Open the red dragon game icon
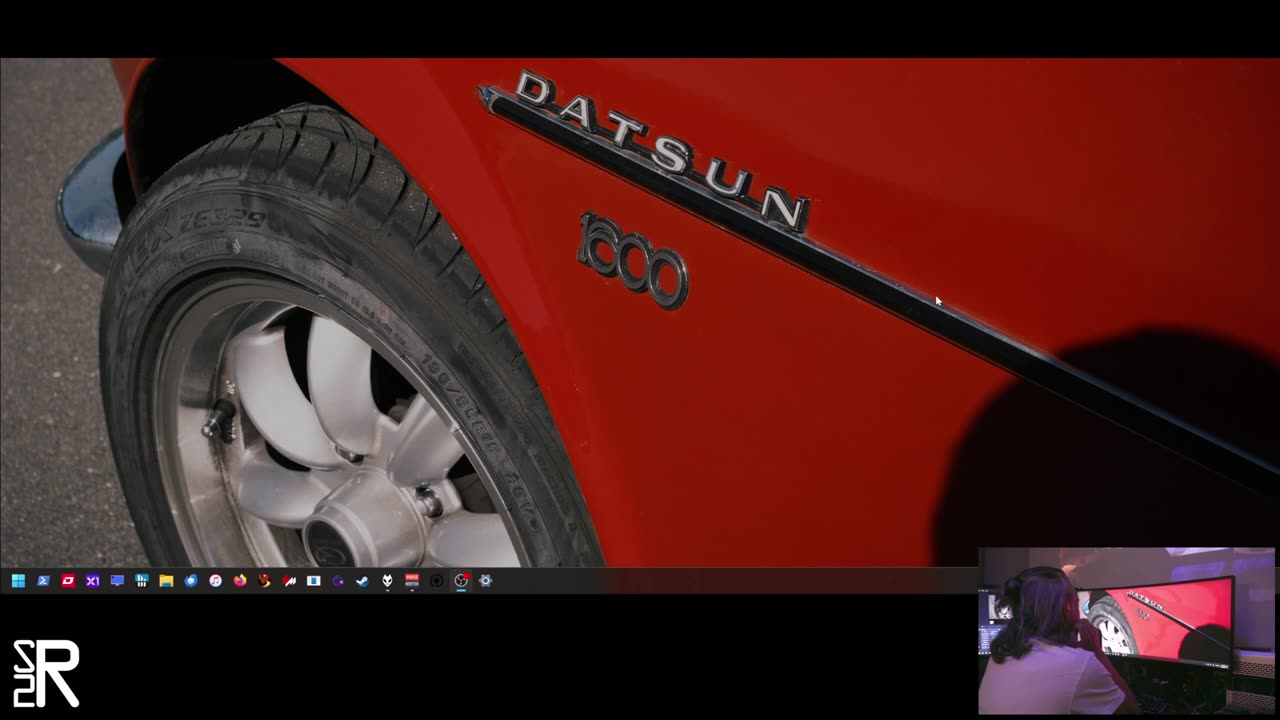Screen dimensions: 1280x720 coord(264,580)
